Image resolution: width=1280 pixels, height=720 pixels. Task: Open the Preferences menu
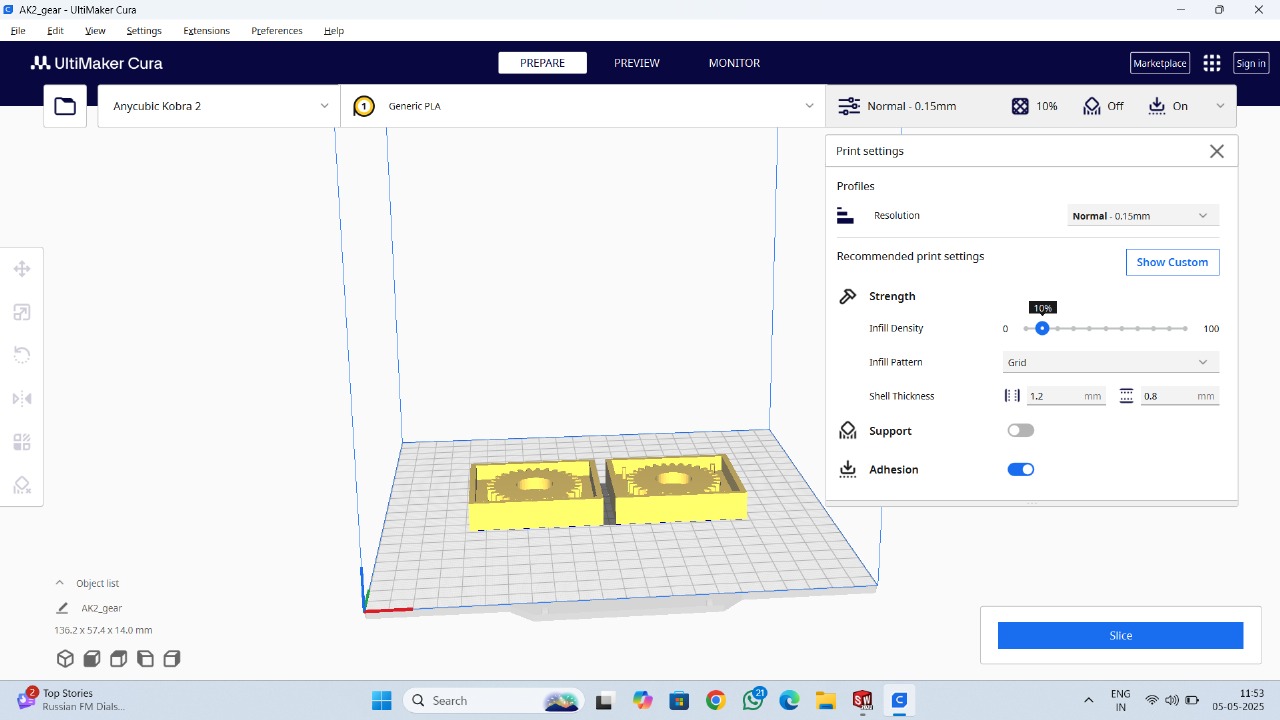[277, 31]
